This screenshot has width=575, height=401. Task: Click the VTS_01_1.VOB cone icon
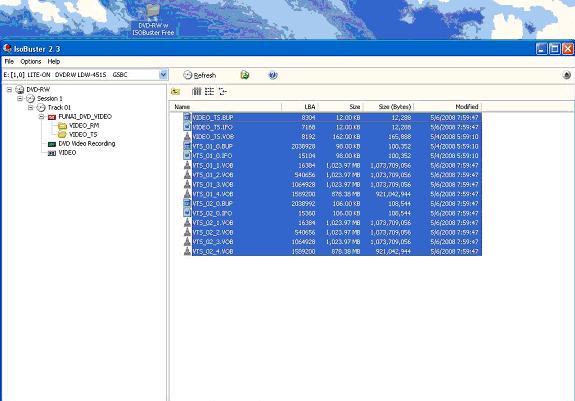point(187,165)
